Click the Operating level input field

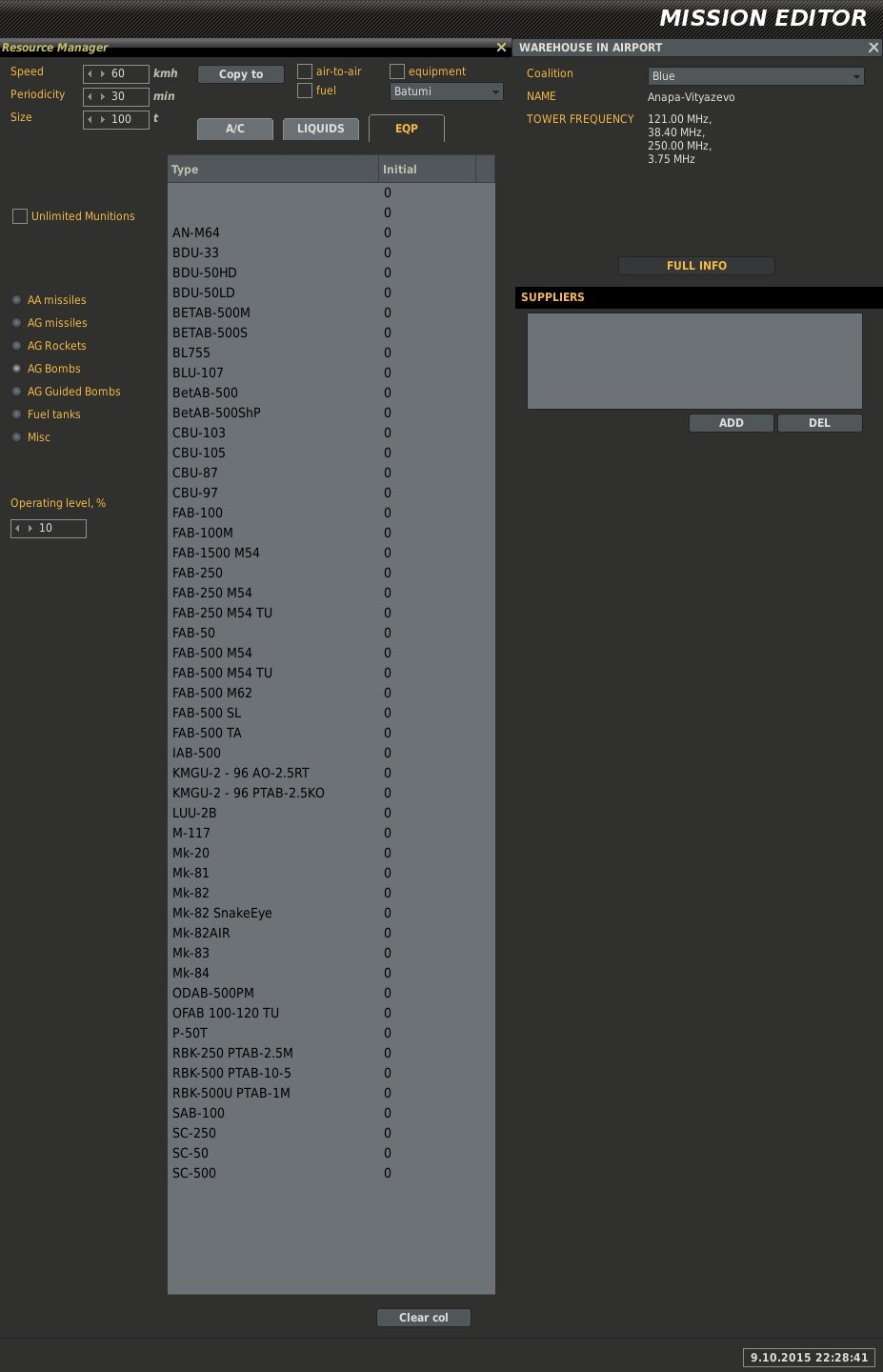click(49, 528)
